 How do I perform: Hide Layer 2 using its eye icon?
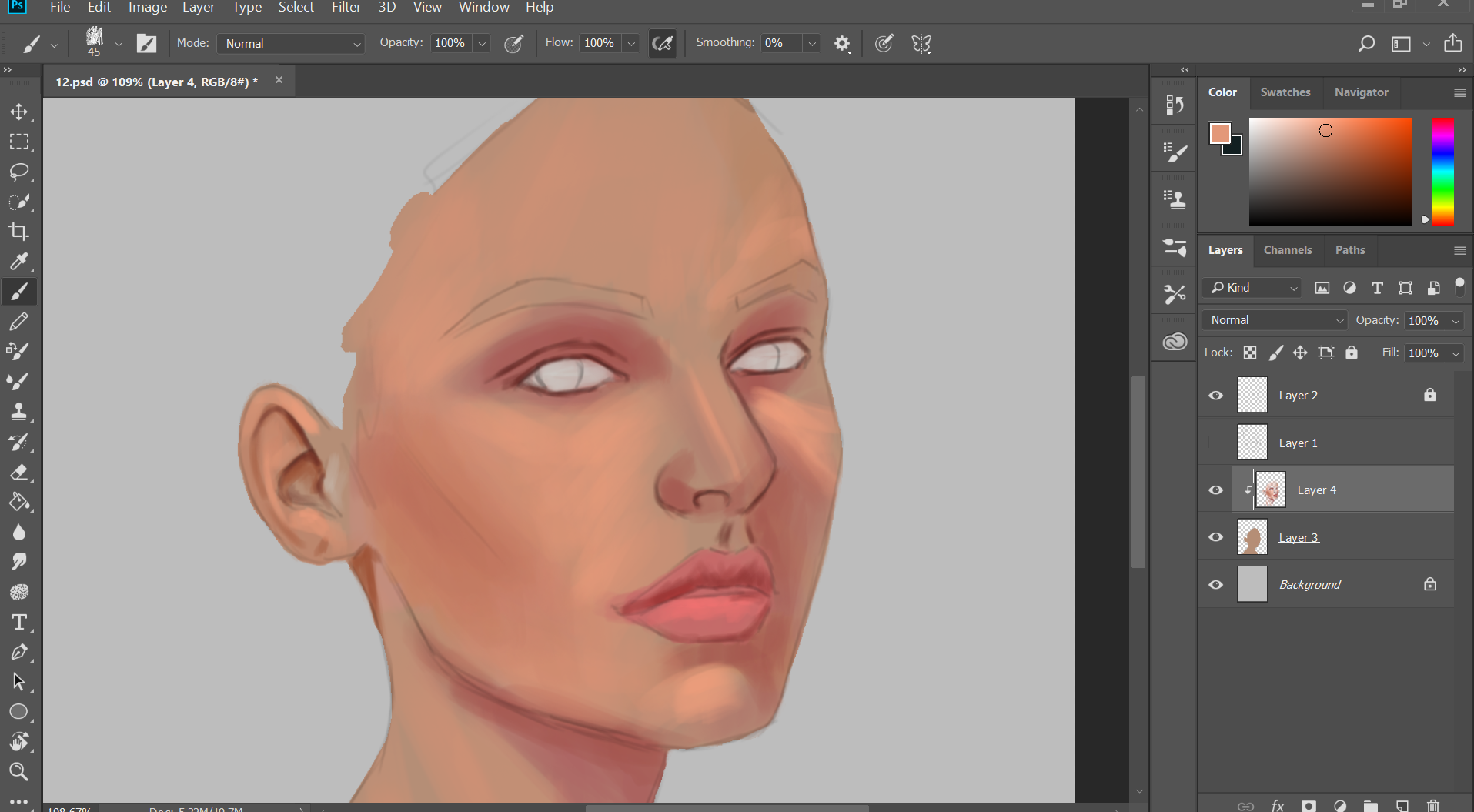[1215, 396]
